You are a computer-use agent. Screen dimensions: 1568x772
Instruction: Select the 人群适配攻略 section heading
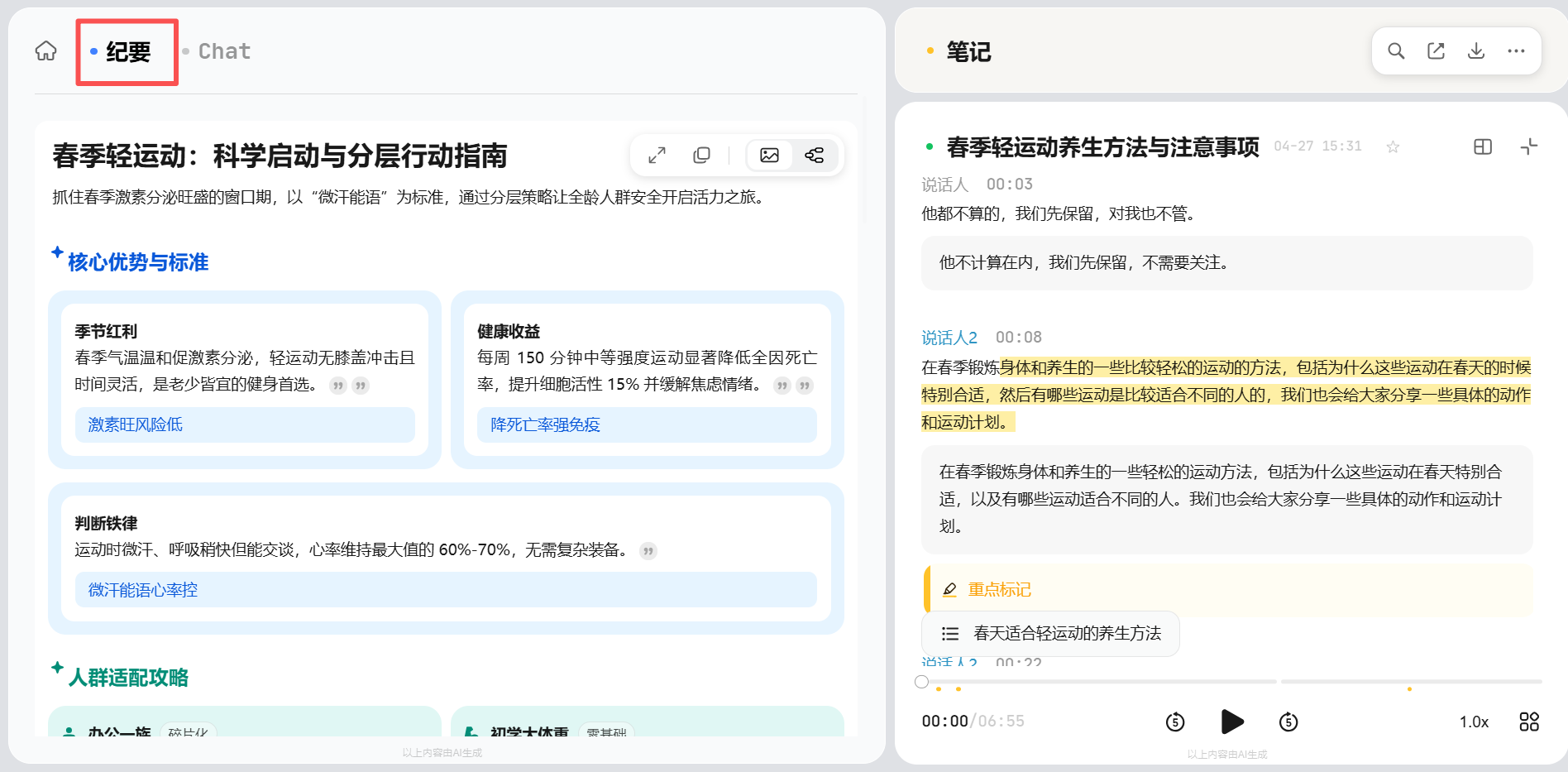(x=128, y=678)
